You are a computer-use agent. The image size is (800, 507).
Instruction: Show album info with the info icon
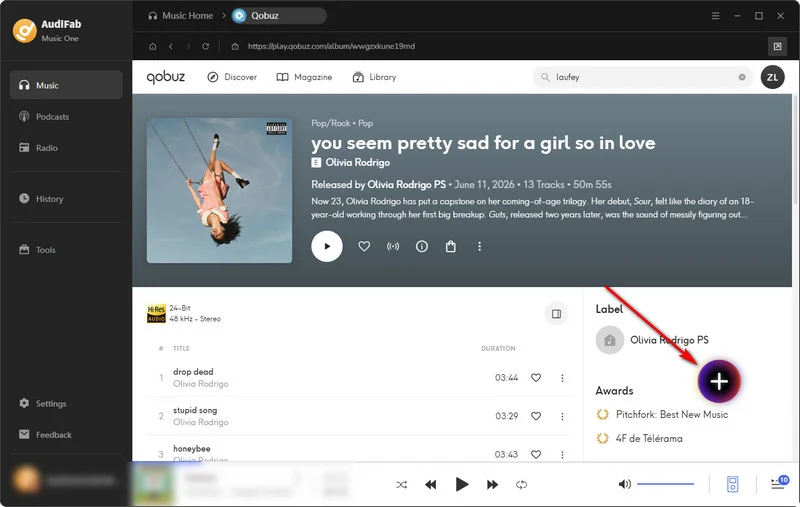click(x=421, y=246)
